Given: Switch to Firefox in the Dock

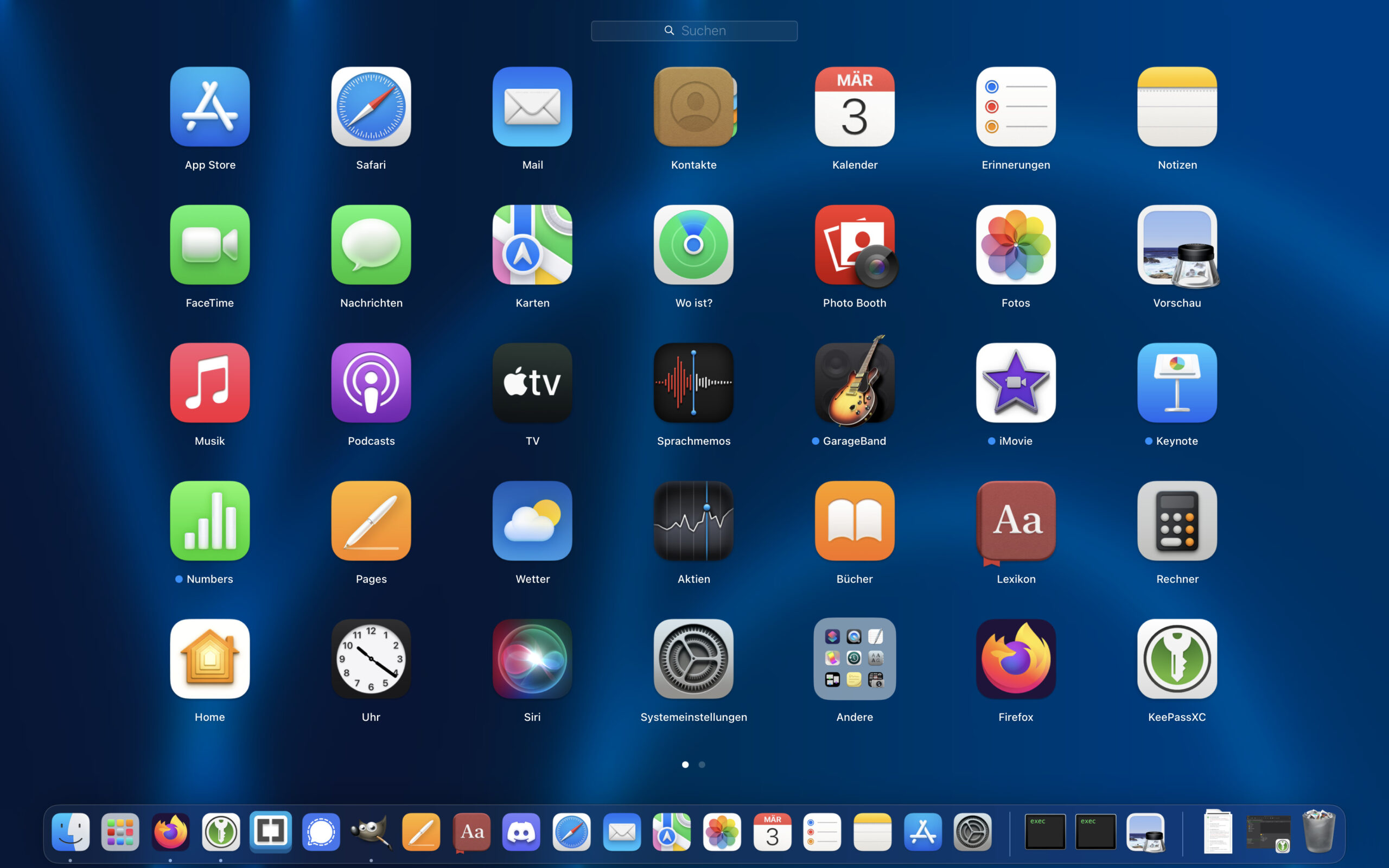Looking at the screenshot, I should click(170, 832).
